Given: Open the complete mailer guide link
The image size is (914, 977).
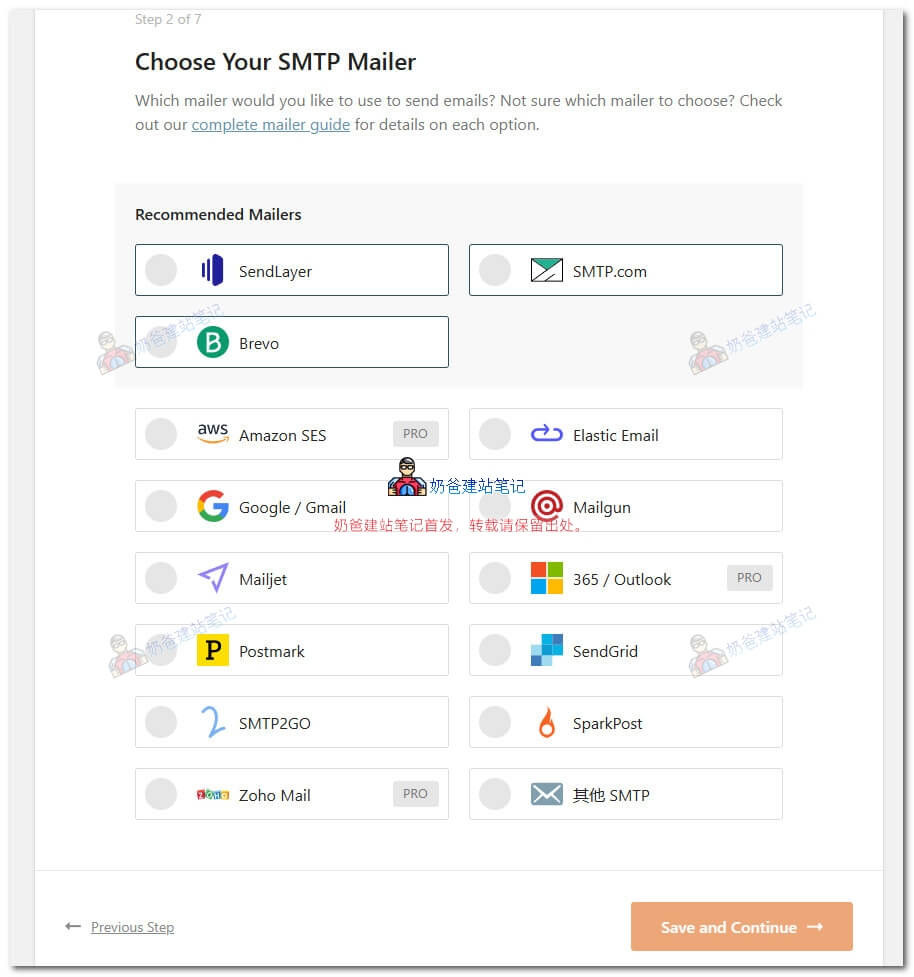Looking at the screenshot, I should (x=271, y=125).
